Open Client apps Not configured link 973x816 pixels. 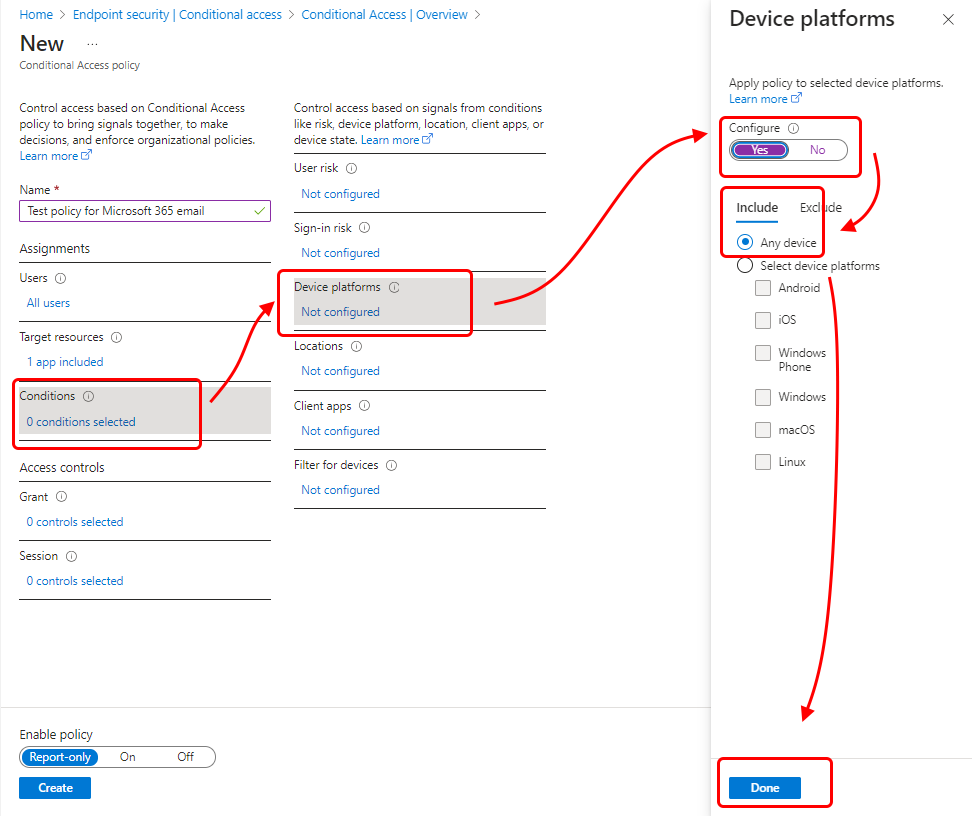pos(340,431)
